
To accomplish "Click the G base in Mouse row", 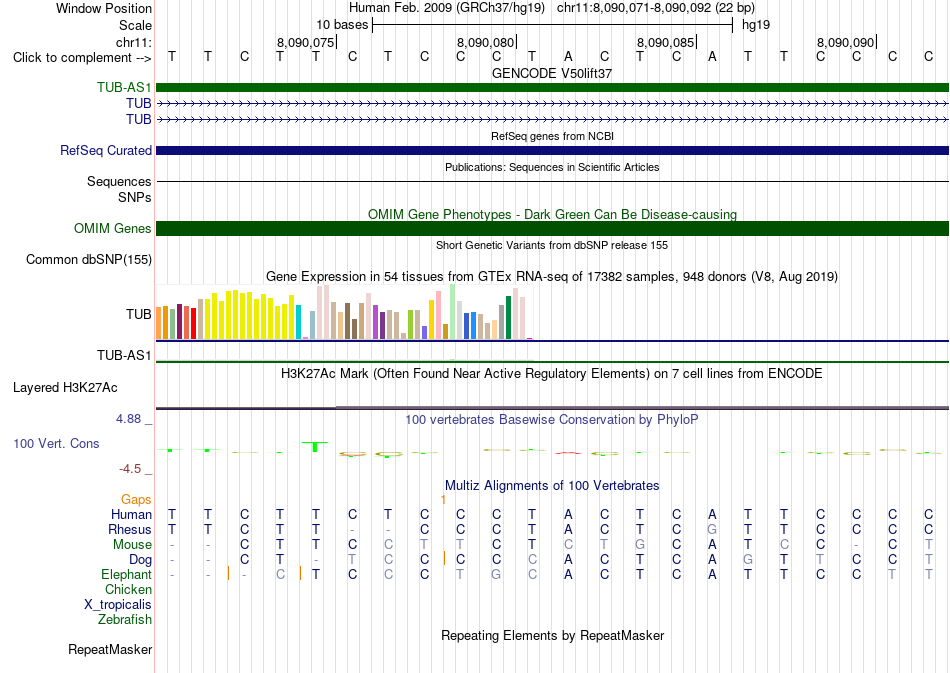I will 640,545.
